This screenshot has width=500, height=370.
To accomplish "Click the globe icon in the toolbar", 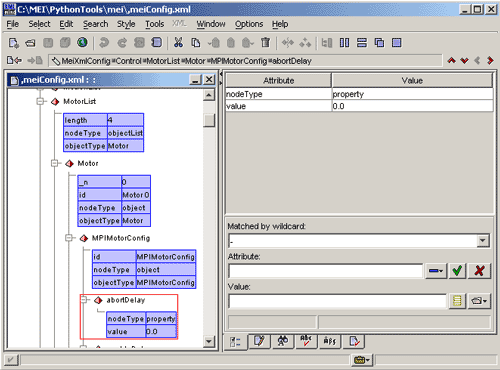I will click(82, 42).
